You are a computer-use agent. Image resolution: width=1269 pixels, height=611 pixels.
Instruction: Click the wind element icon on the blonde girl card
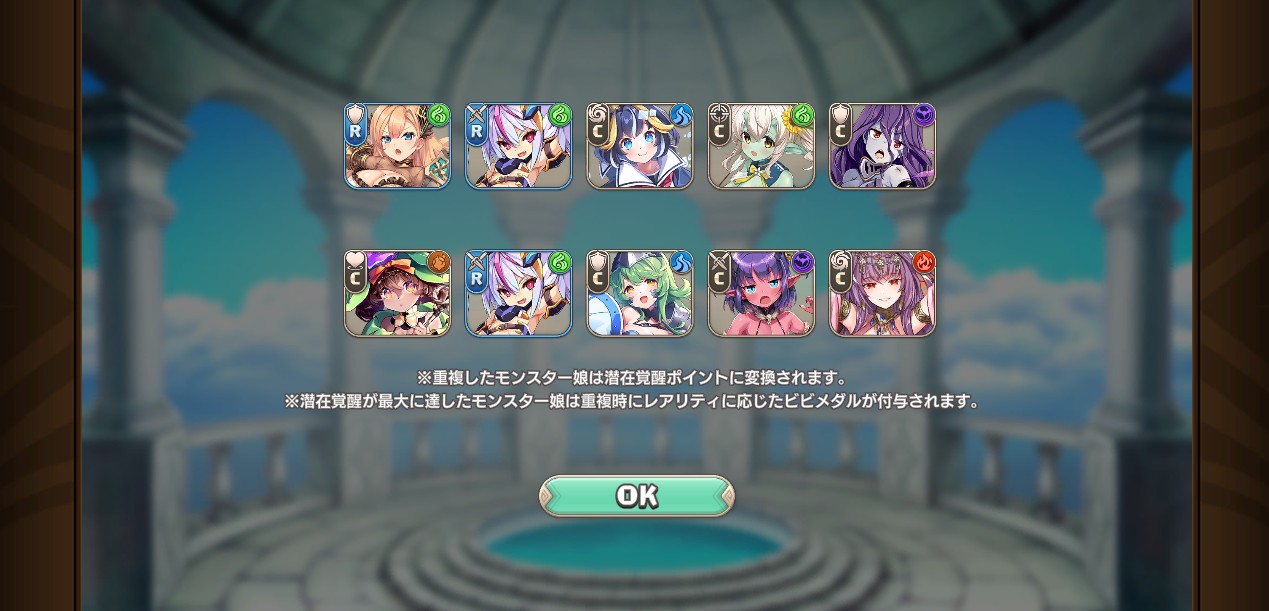pos(438,116)
